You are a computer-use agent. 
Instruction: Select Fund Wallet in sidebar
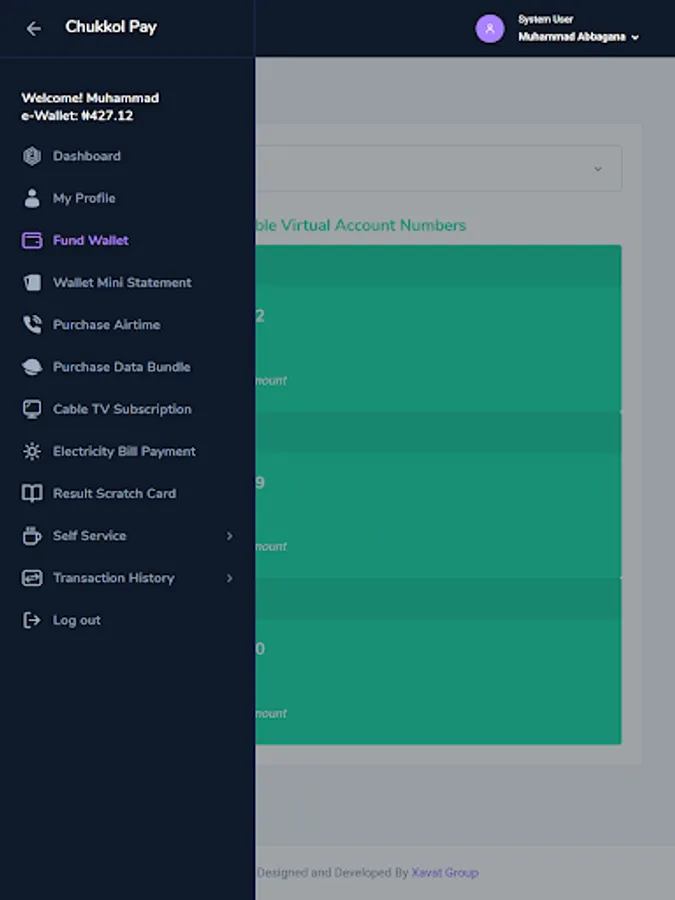click(91, 240)
